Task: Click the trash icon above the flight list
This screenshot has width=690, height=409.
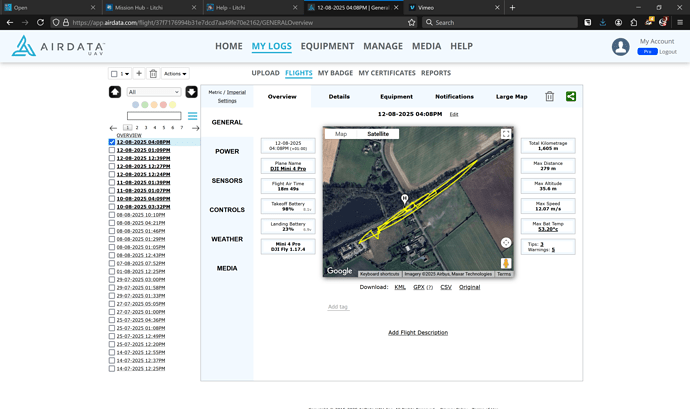Action: tap(153, 74)
